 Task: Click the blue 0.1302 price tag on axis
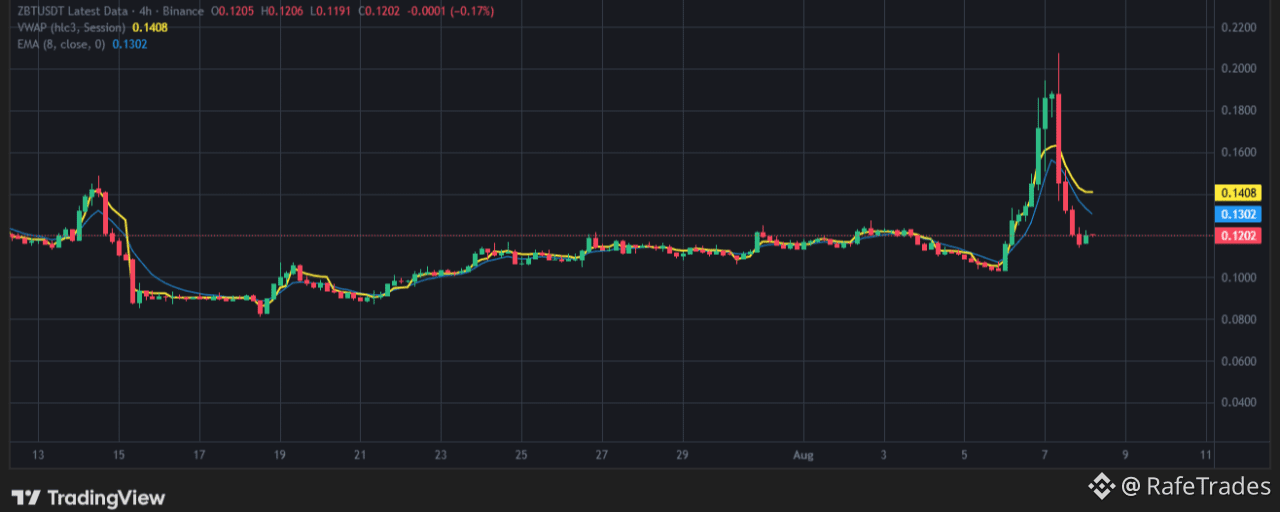click(x=1237, y=214)
